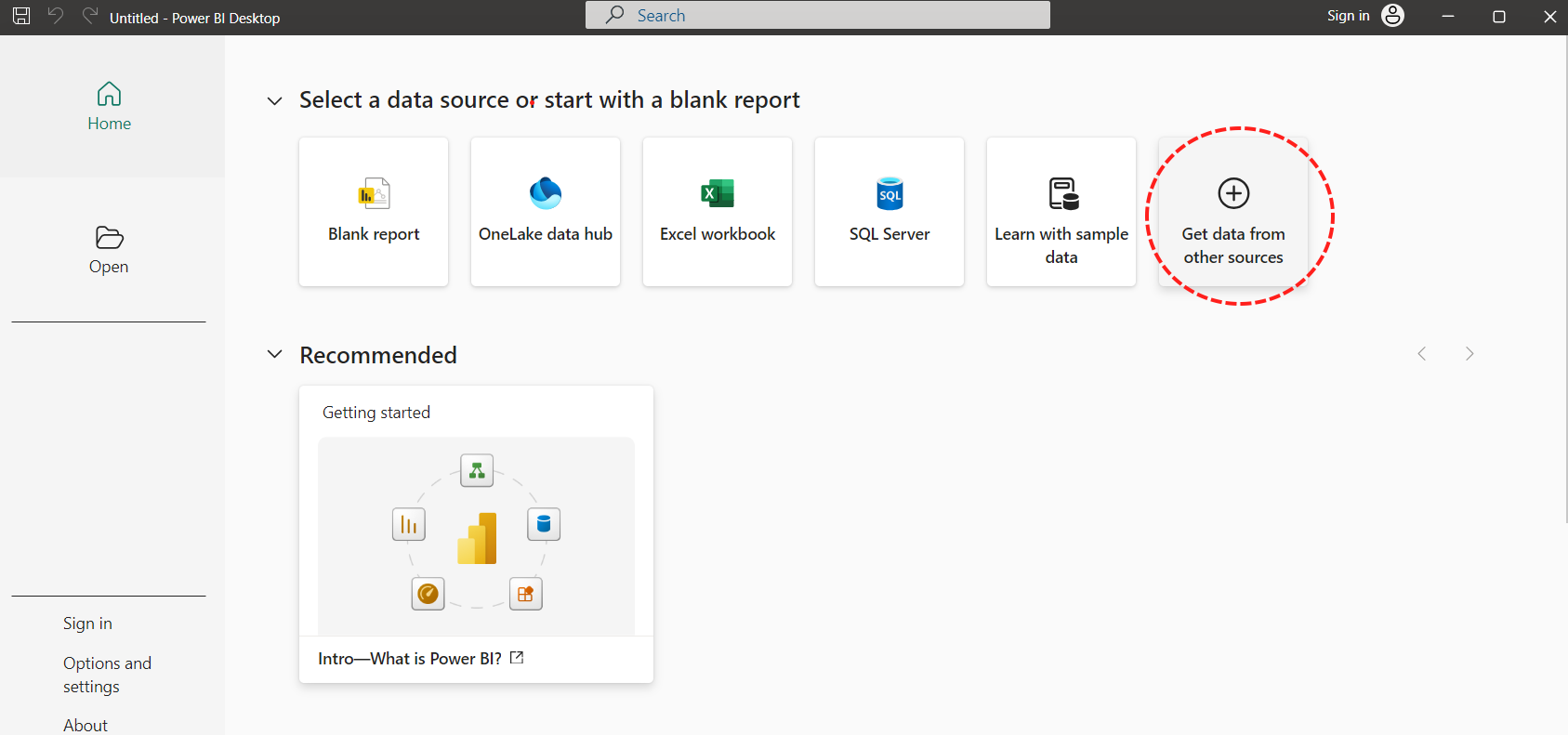The width and height of the screenshot is (1568, 735).
Task: Select the SQL Server data source
Action: point(889,212)
